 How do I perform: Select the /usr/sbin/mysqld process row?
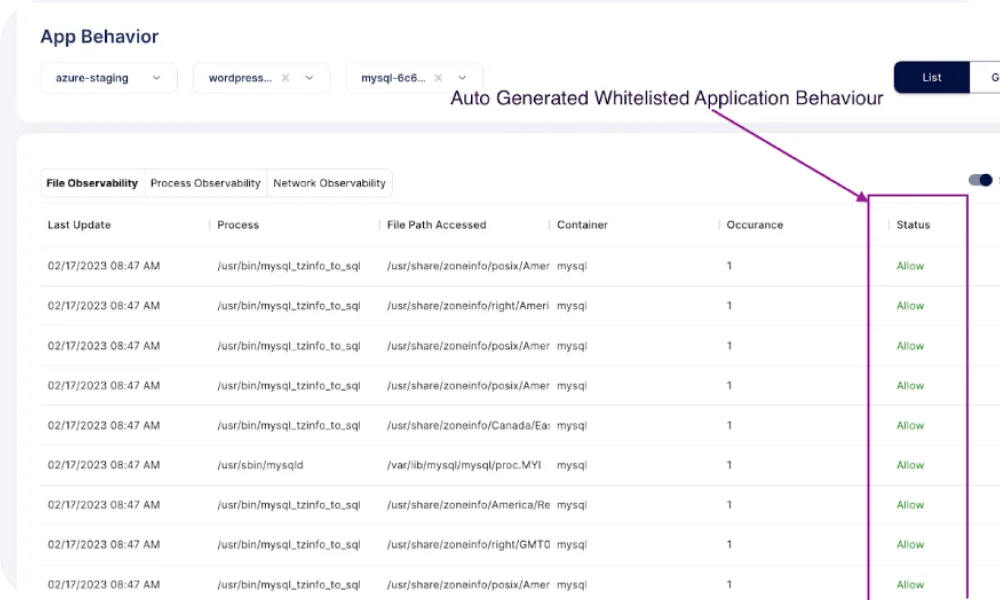point(260,465)
